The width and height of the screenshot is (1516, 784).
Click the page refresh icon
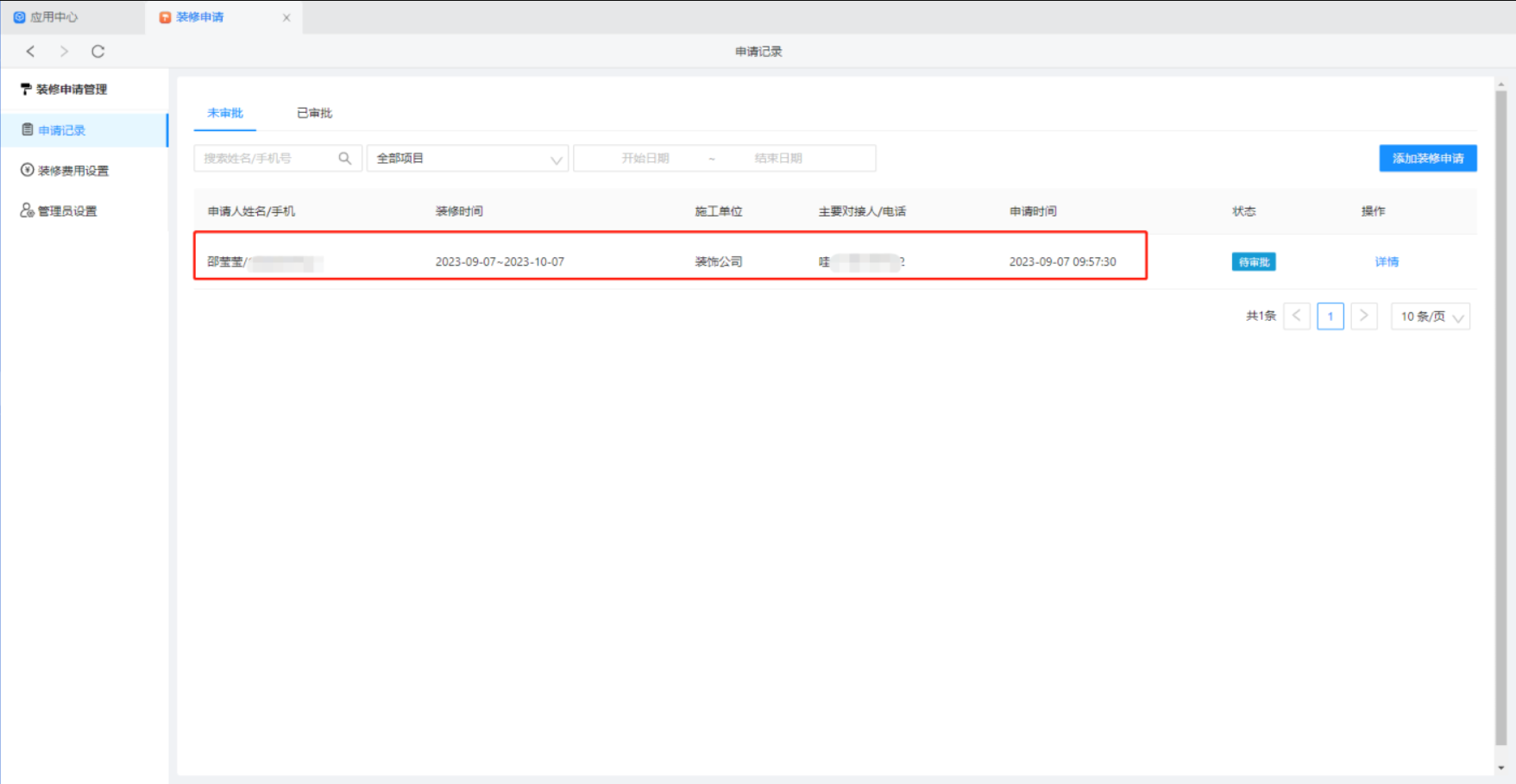coord(98,52)
